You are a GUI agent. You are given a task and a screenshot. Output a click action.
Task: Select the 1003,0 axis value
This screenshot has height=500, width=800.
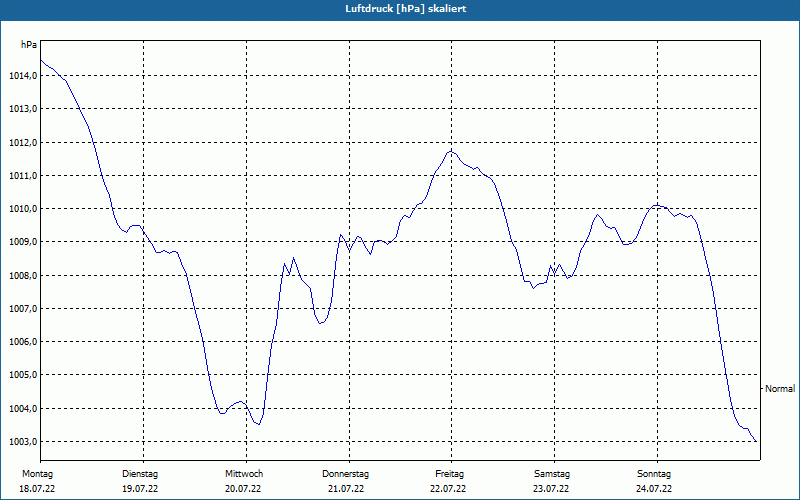click(23, 442)
